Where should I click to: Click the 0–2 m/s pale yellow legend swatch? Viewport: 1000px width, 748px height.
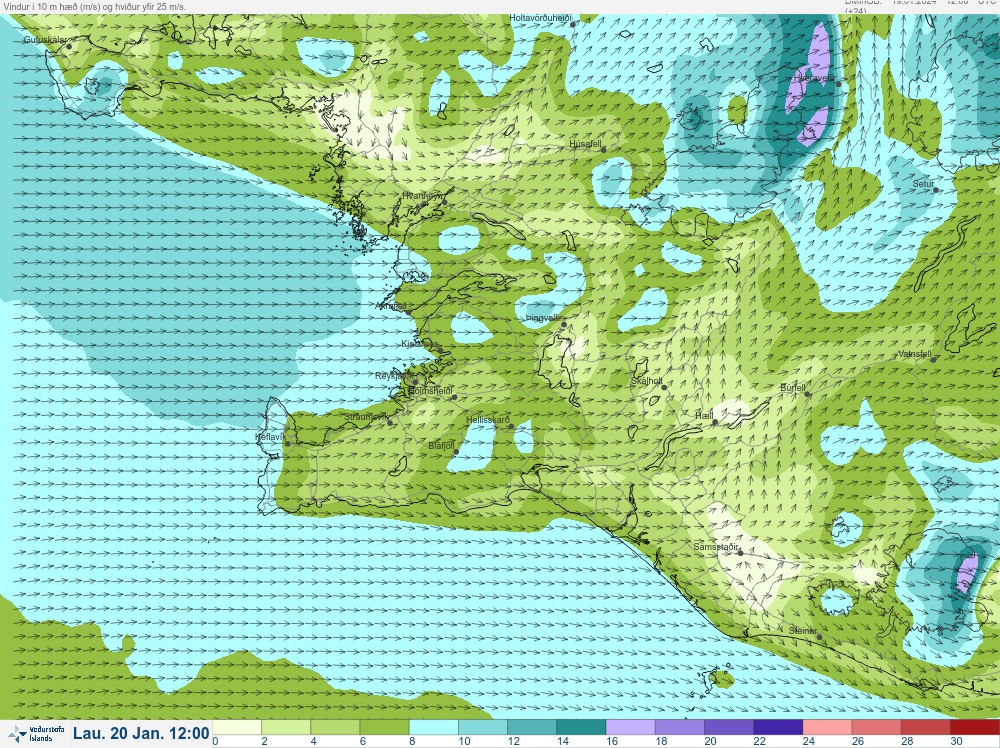(237, 728)
